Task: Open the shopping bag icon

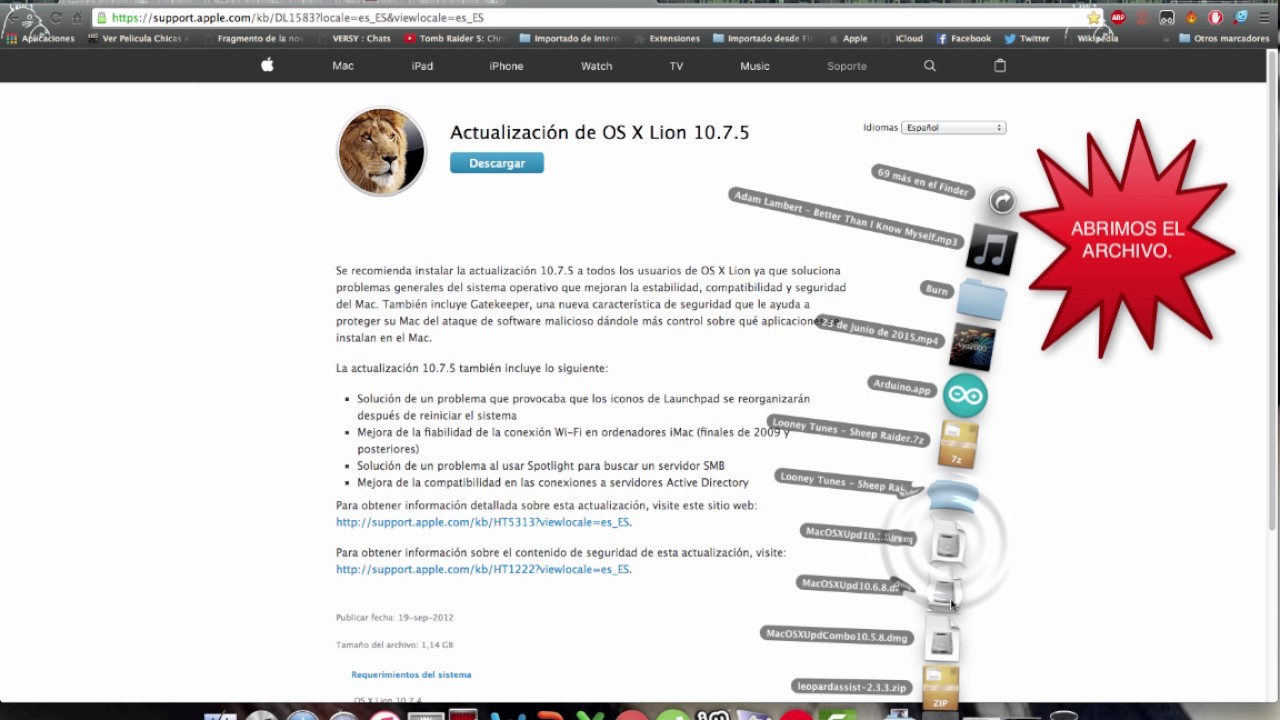Action: pos(1000,65)
